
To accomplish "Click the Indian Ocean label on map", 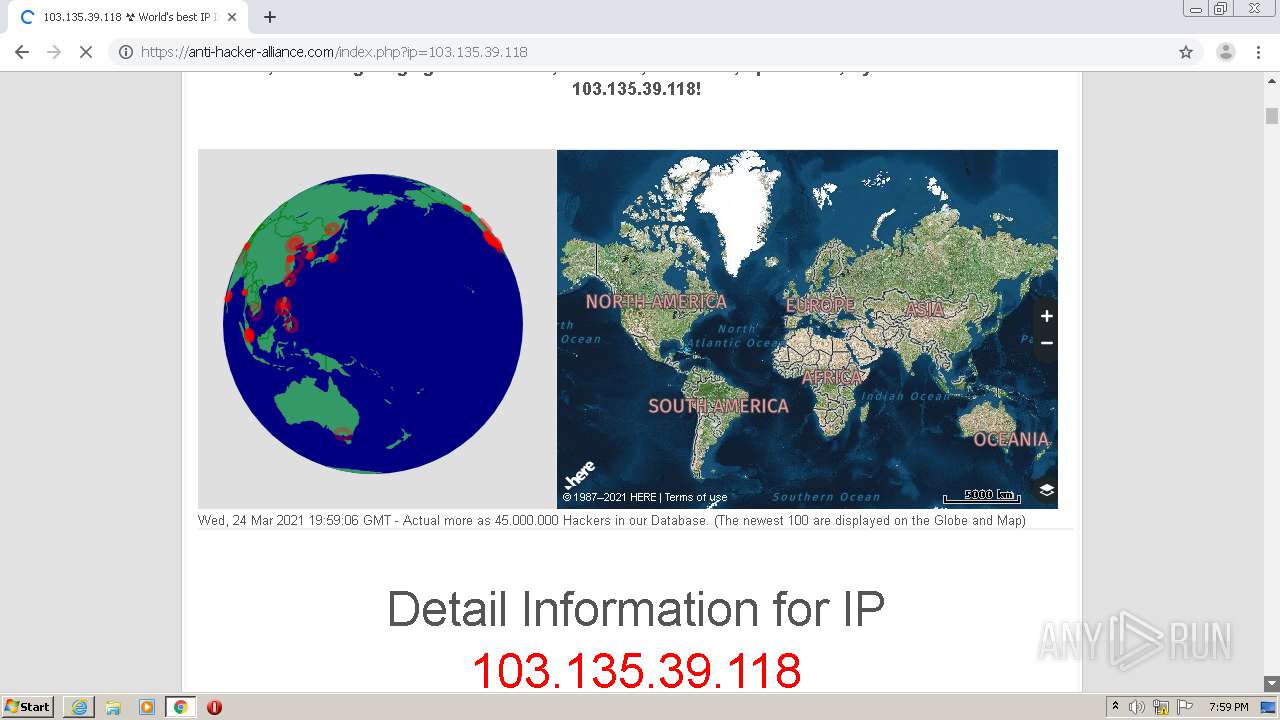I will [905, 397].
